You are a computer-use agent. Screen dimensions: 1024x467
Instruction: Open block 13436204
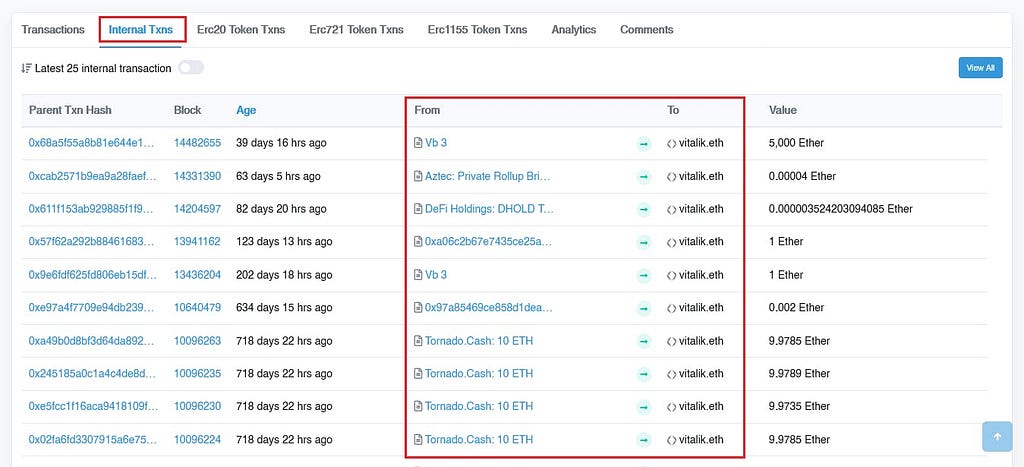click(197, 275)
